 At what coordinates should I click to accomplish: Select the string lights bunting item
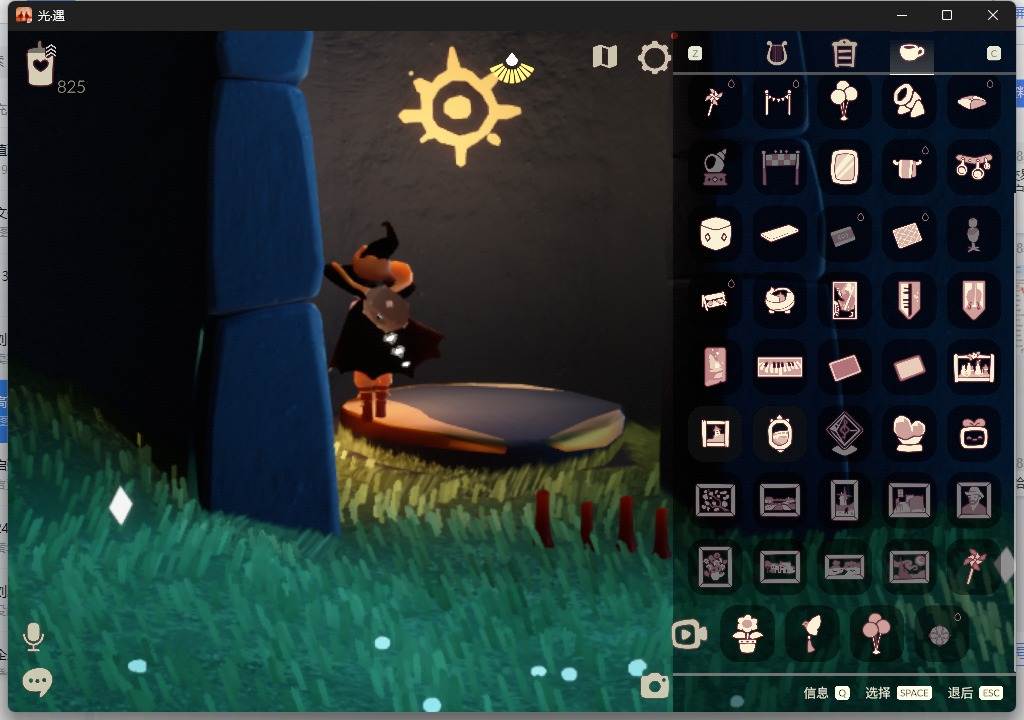coord(778,101)
